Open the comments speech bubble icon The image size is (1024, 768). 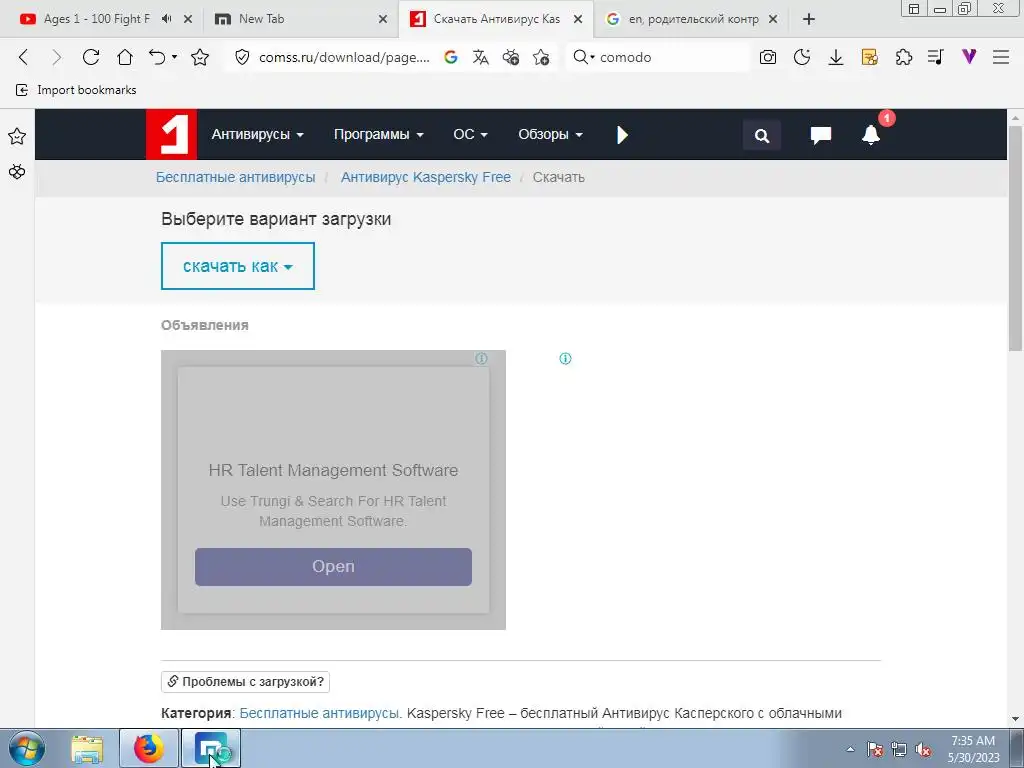820,135
